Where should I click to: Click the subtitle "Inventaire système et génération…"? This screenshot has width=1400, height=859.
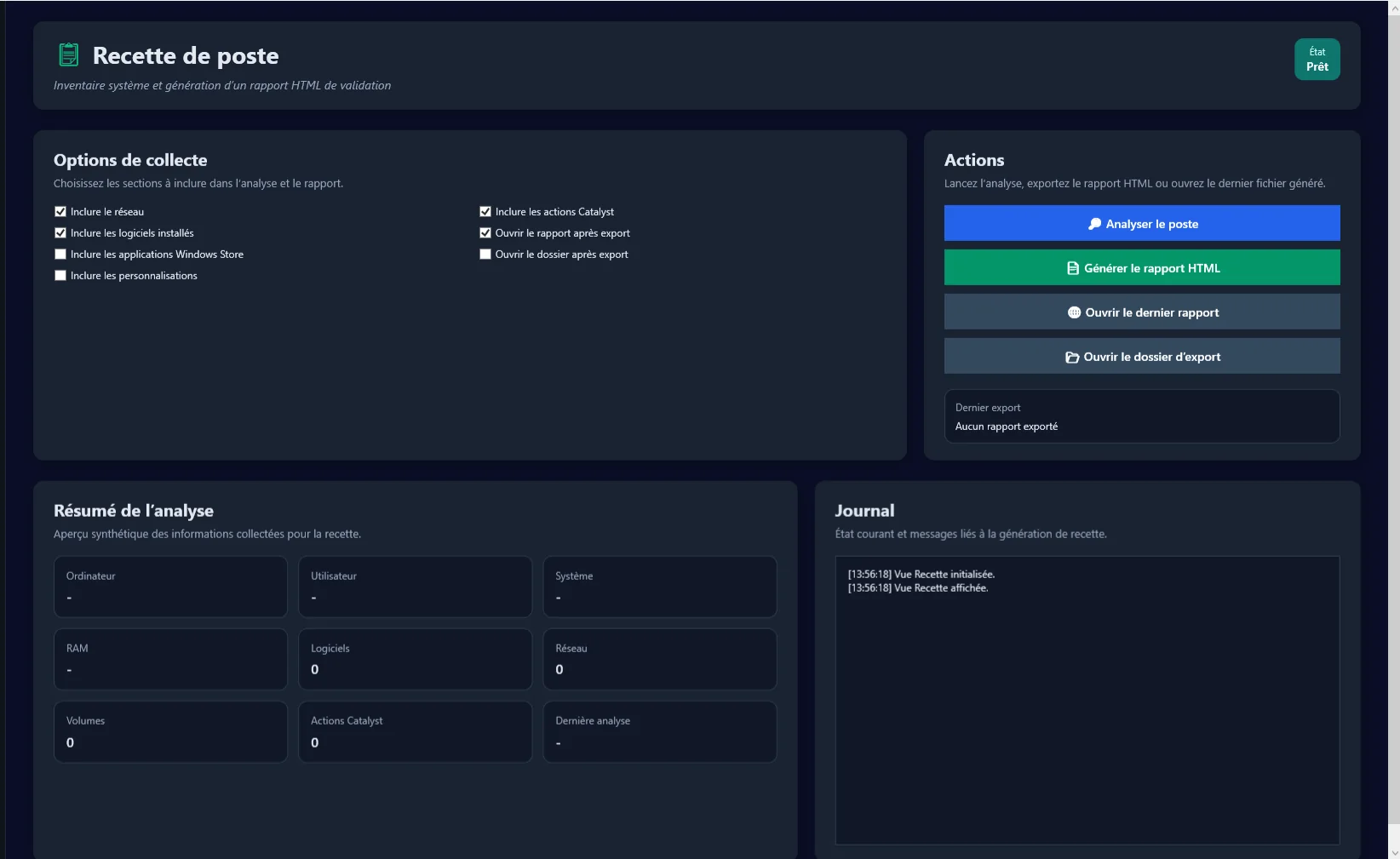coord(222,85)
